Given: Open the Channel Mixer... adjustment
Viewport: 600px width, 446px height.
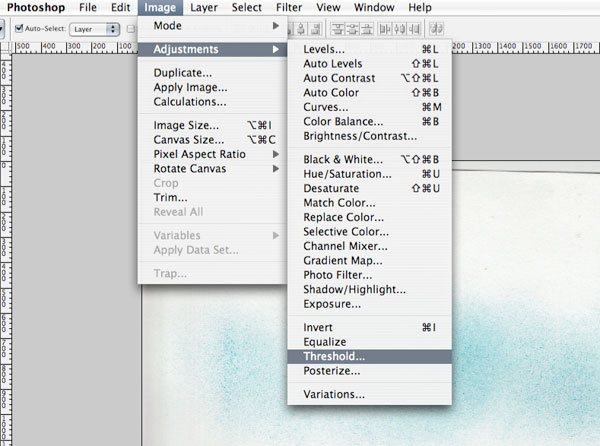Looking at the screenshot, I should click(370, 246).
